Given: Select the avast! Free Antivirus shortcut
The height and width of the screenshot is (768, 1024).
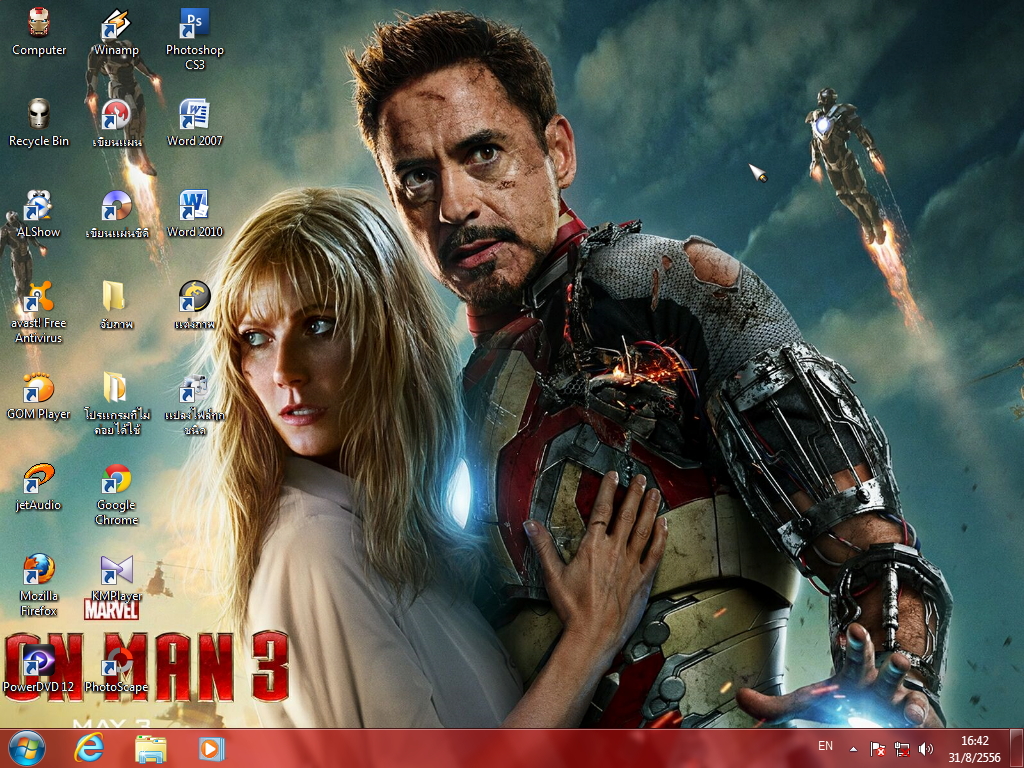Looking at the screenshot, I should [39, 312].
